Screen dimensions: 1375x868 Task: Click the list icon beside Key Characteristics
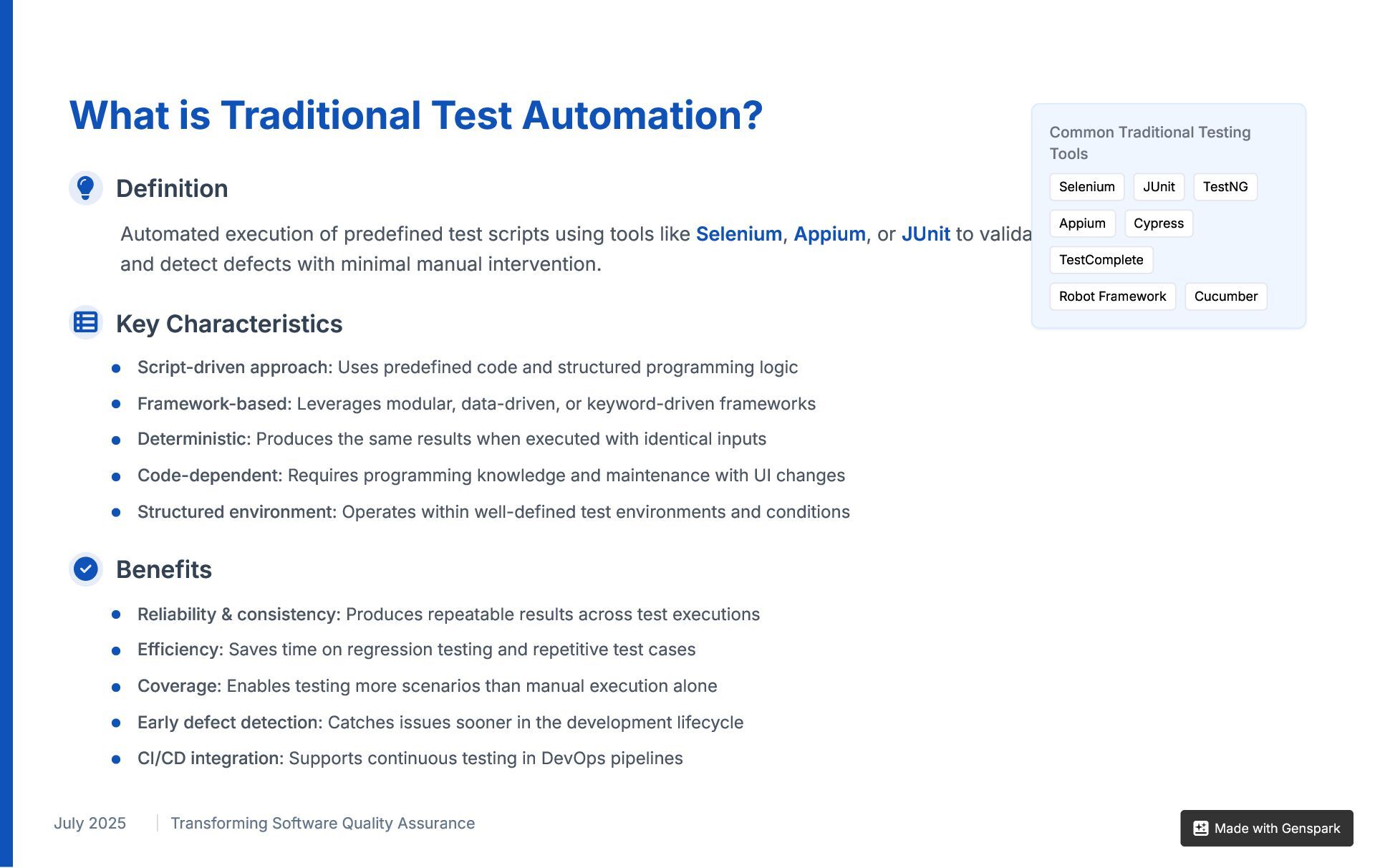[86, 322]
